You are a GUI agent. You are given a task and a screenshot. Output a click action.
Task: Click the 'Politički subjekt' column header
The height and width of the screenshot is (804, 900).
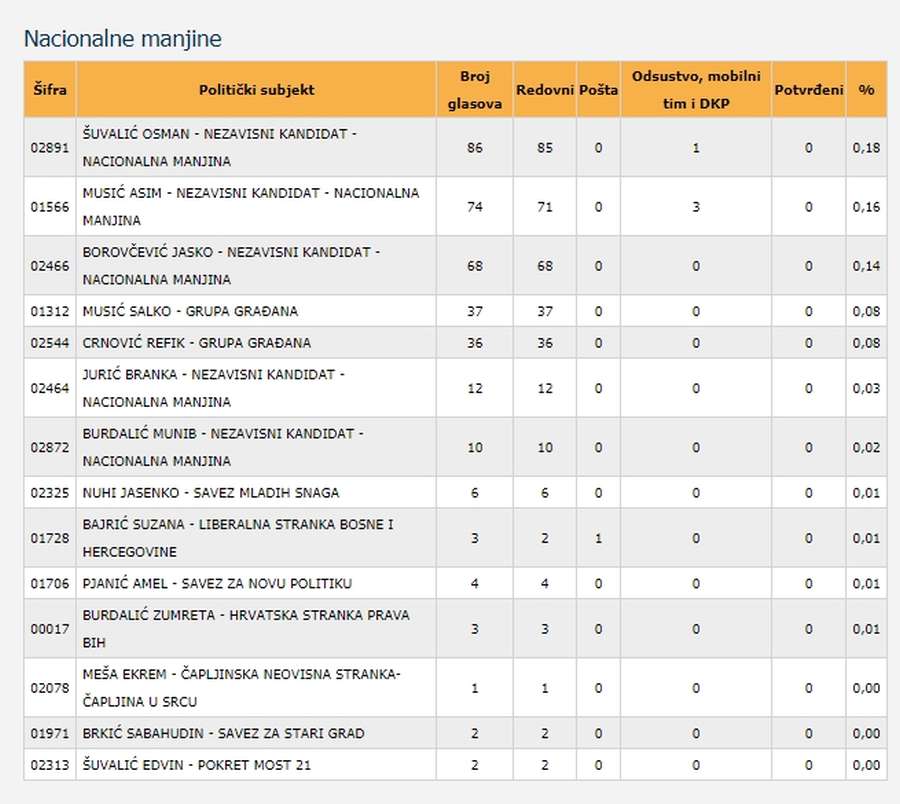click(x=256, y=90)
